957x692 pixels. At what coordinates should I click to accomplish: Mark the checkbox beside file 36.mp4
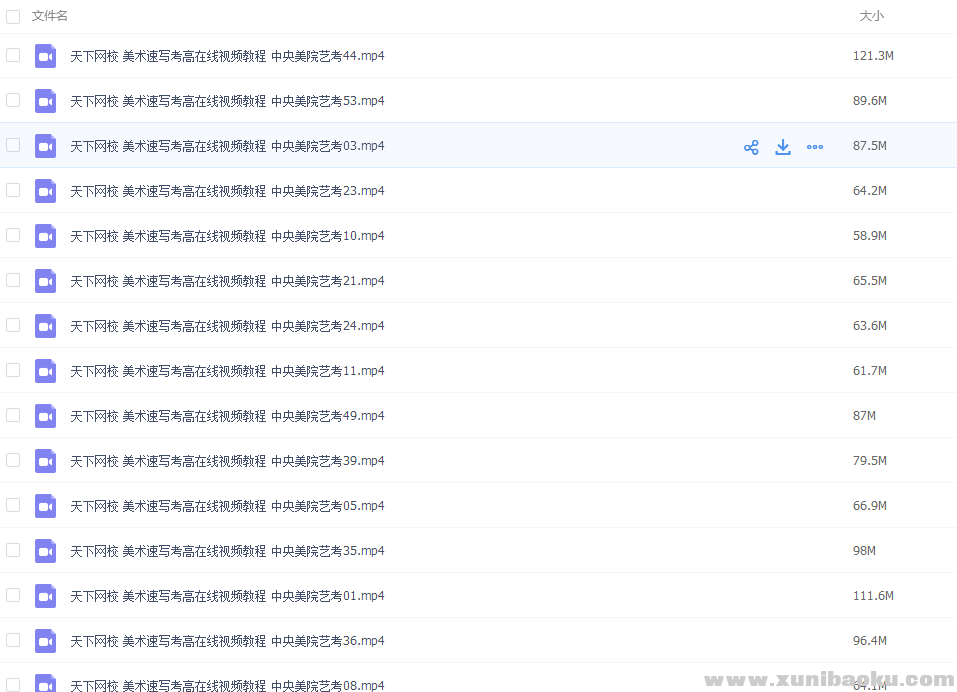[13, 640]
